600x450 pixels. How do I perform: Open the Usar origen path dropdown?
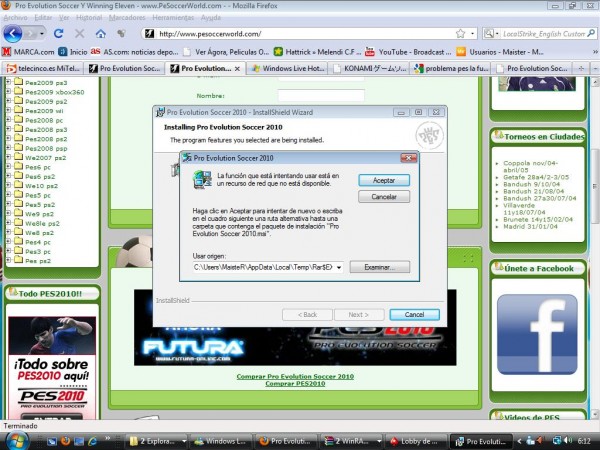(339, 267)
